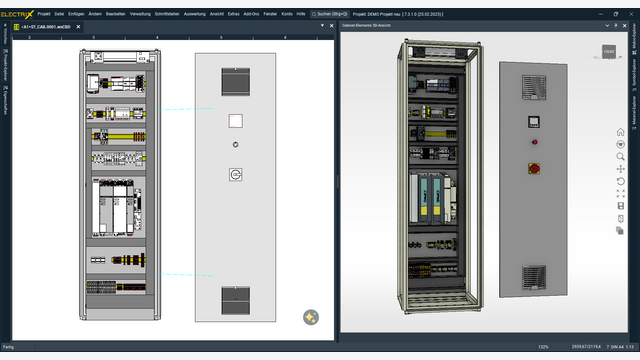This screenshot has height=360, width=640.
Task: Select the rotary main switch on 2D door
Action: [x=236, y=175]
